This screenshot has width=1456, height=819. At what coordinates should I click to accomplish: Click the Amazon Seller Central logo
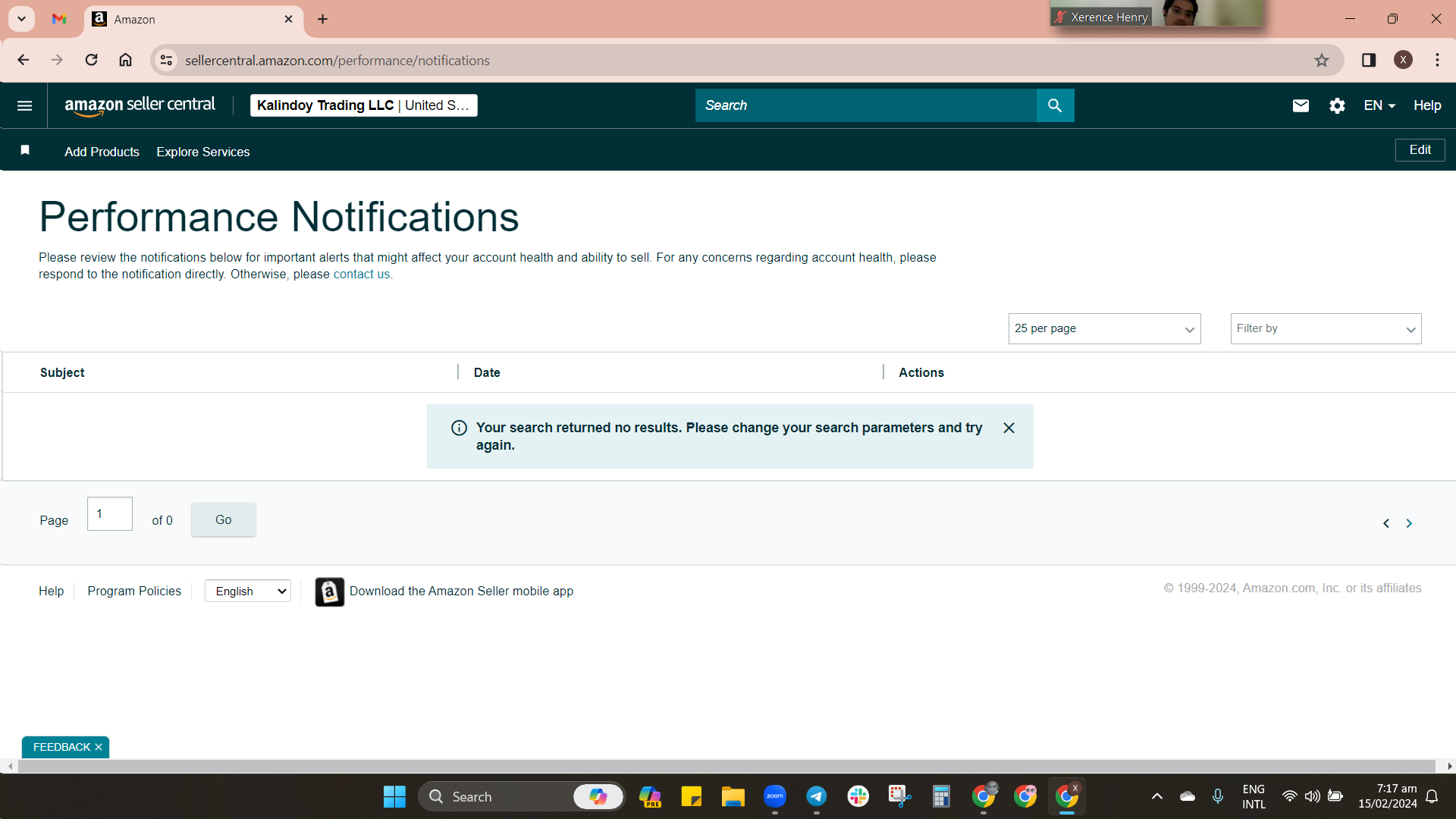tap(140, 105)
